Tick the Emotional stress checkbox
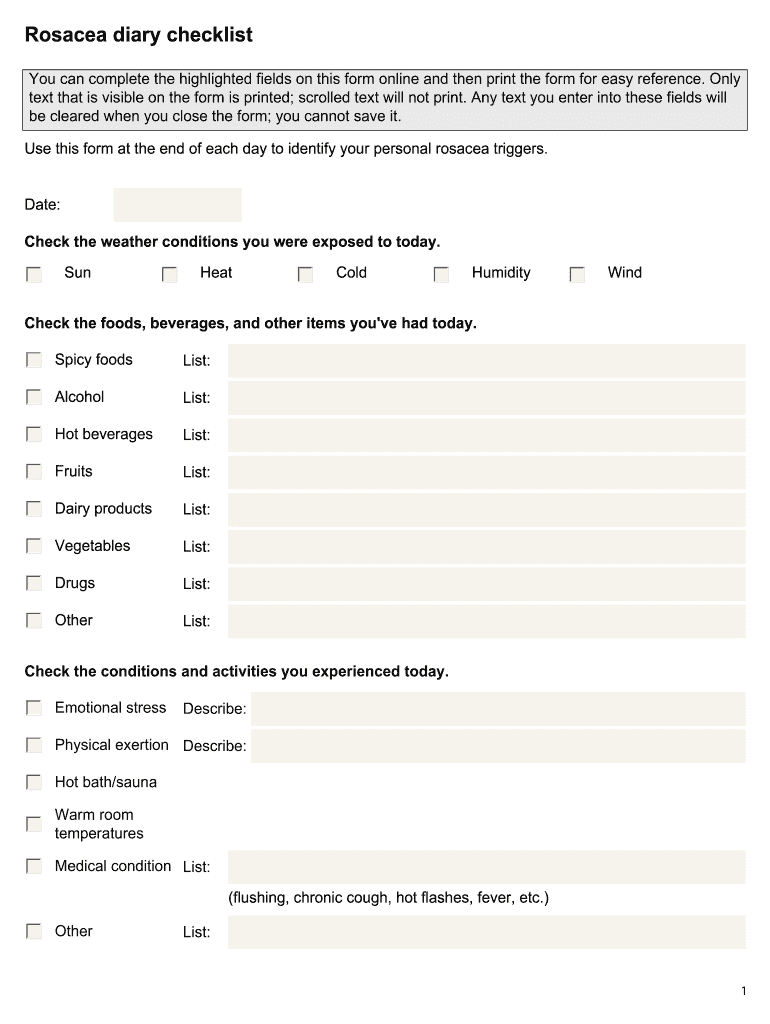 click(x=34, y=708)
